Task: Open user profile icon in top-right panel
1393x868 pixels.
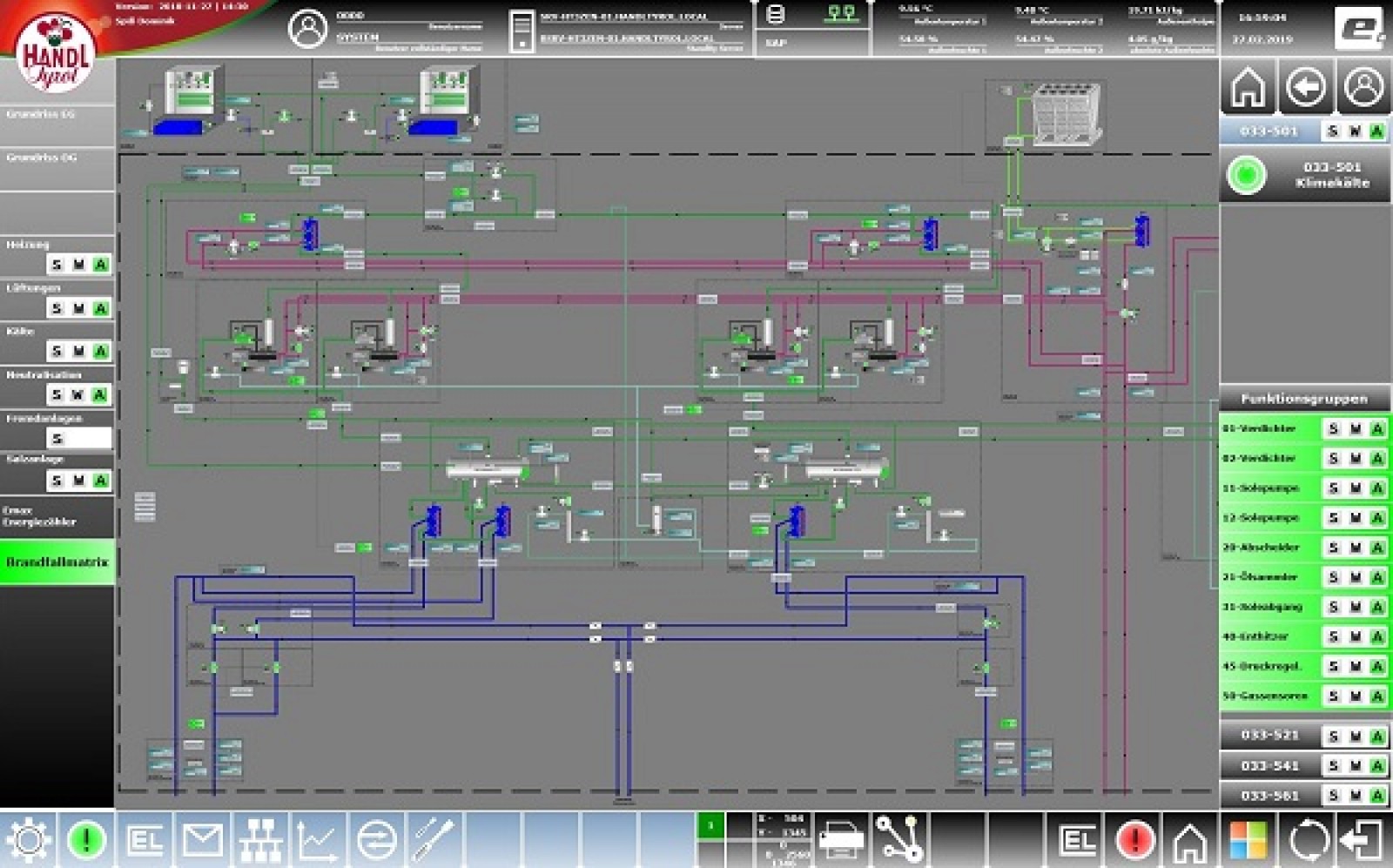Action: click(1363, 87)
